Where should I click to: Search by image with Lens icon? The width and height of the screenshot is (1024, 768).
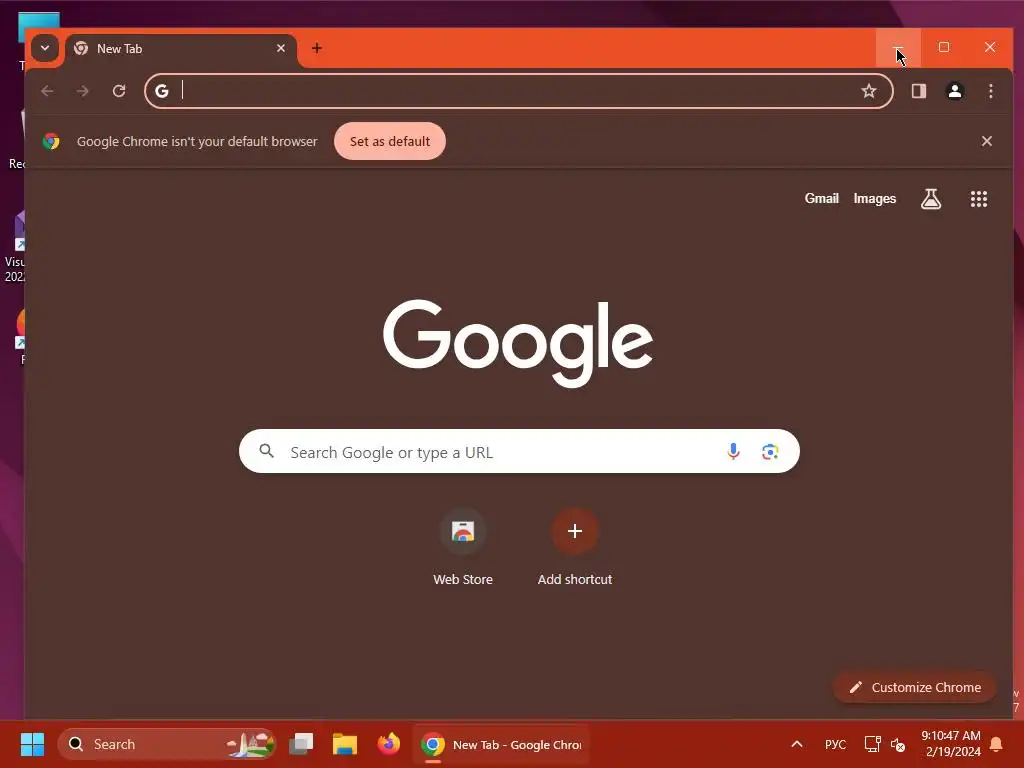(770, 451)
